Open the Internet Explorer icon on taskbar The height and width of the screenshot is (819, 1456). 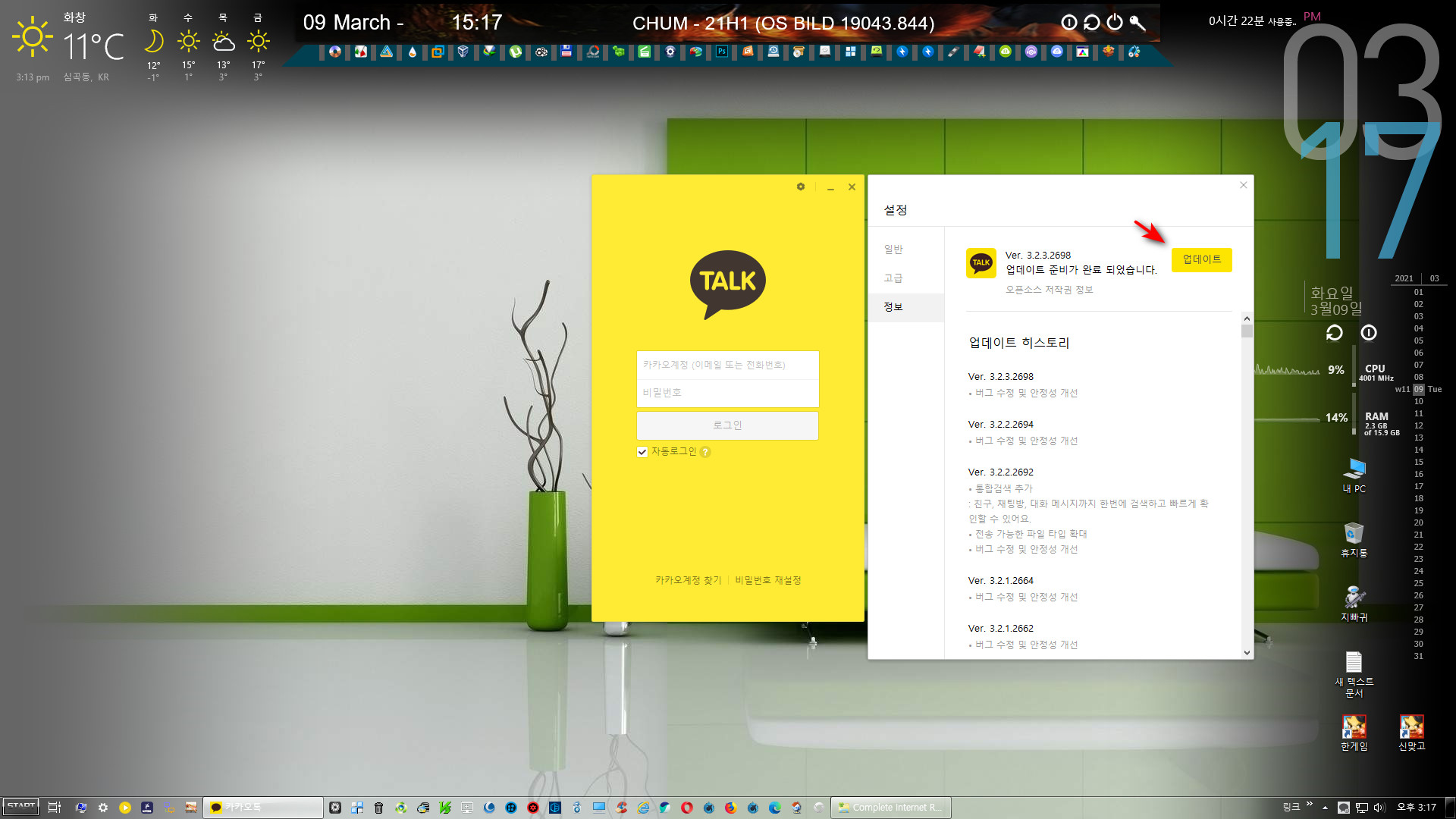click(643, 807)
